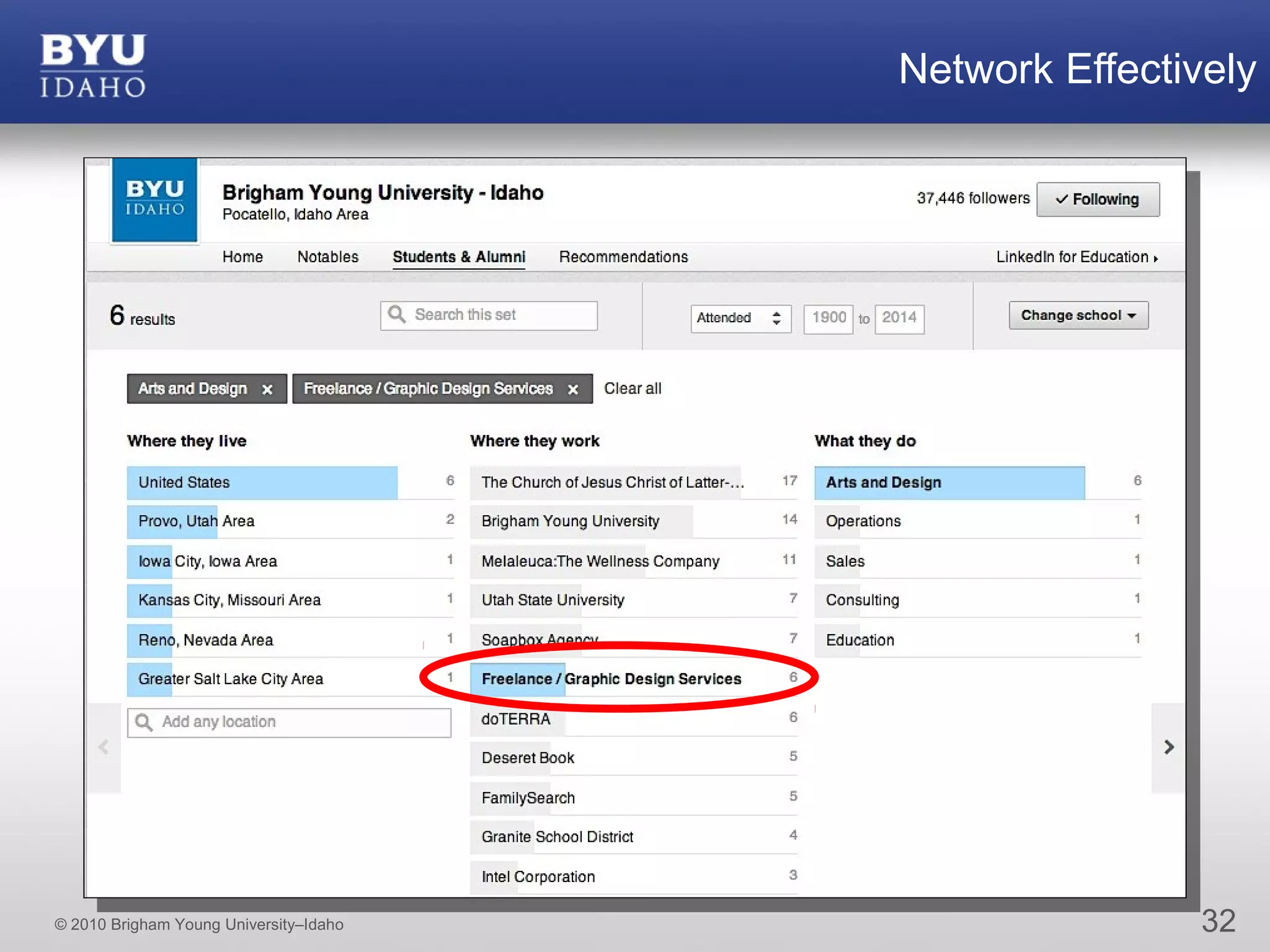Click the Following button
The height and width of the screenshot is (952, 1270).
[x=1098, y=199]
